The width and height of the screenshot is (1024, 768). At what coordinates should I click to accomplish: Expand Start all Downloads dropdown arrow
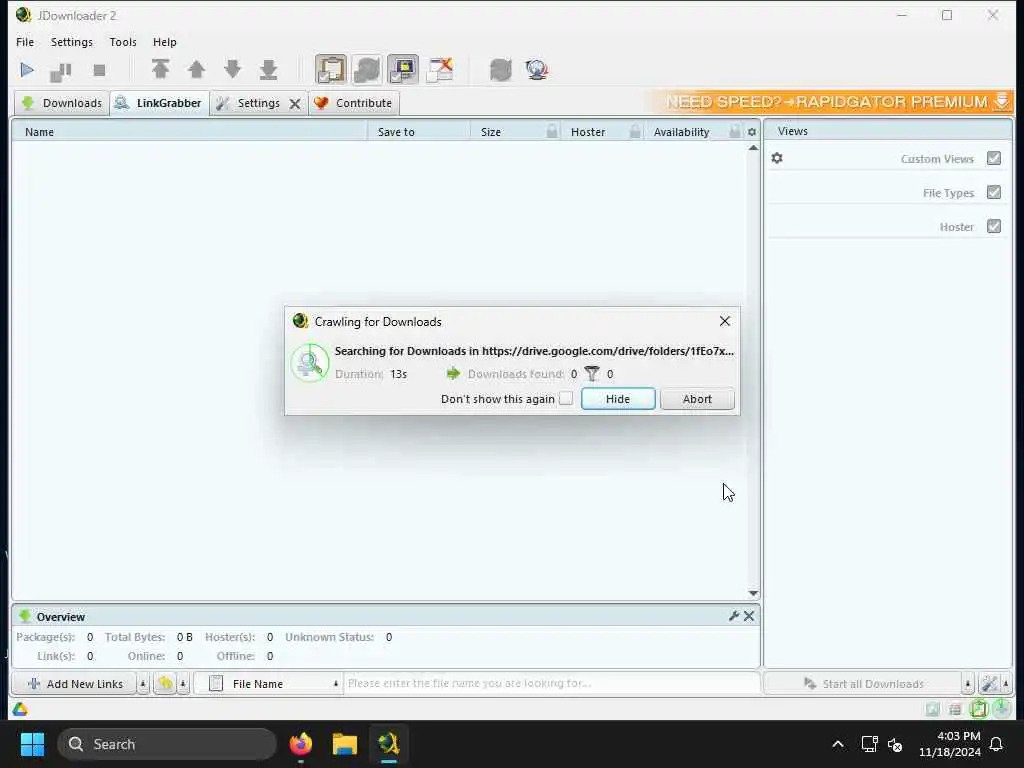click(x=968, y=684)
